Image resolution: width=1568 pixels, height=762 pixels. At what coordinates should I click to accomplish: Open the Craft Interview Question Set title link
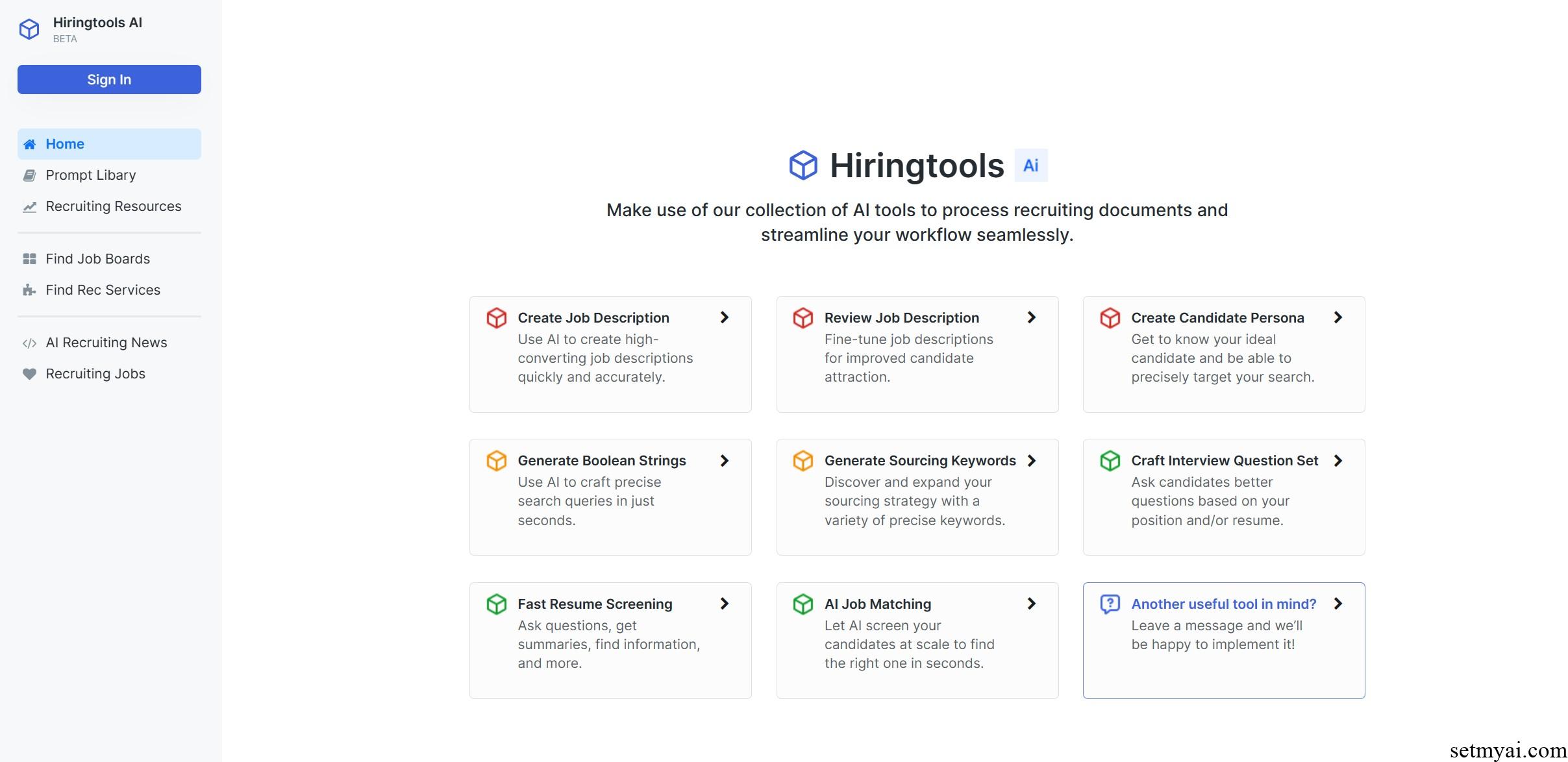(x=1225, y=461)
